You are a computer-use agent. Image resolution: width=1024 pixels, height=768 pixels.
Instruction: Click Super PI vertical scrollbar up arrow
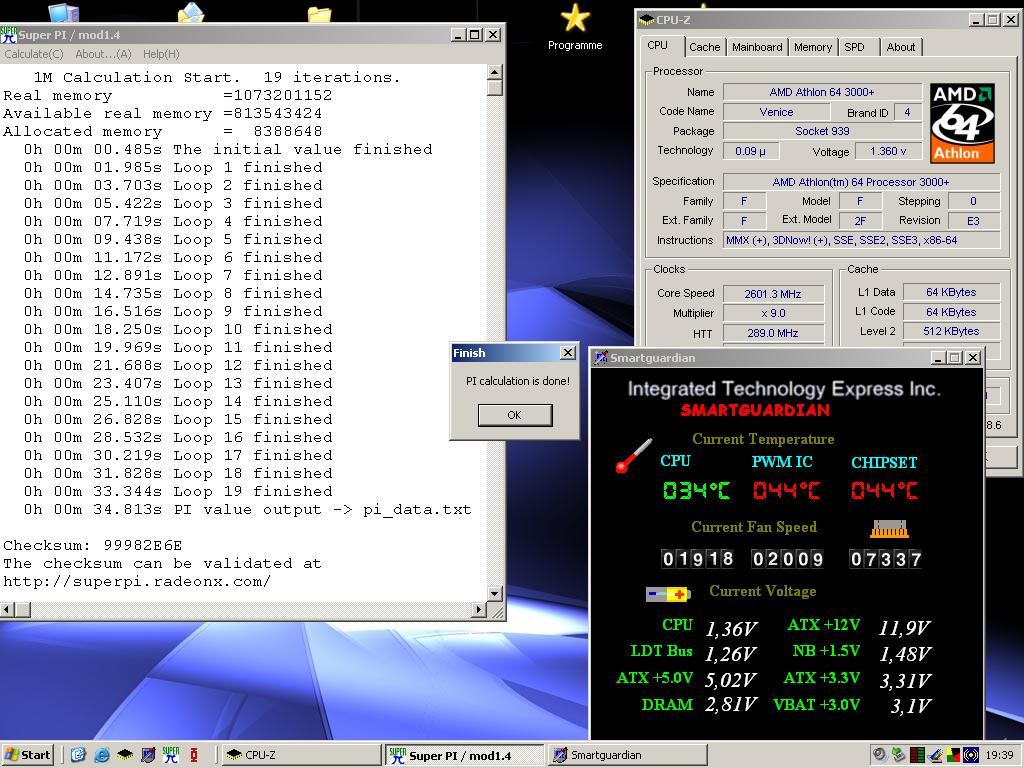(494, 72)
